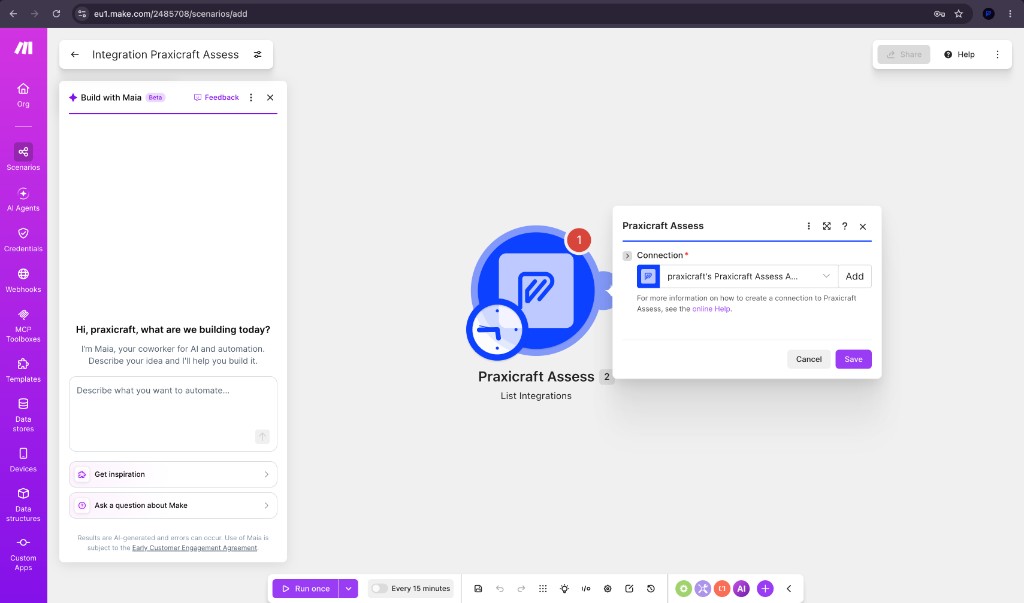The width and height of the screenshot is (1024, 603).
Task: Redo the last change
Action: (521, 589)
